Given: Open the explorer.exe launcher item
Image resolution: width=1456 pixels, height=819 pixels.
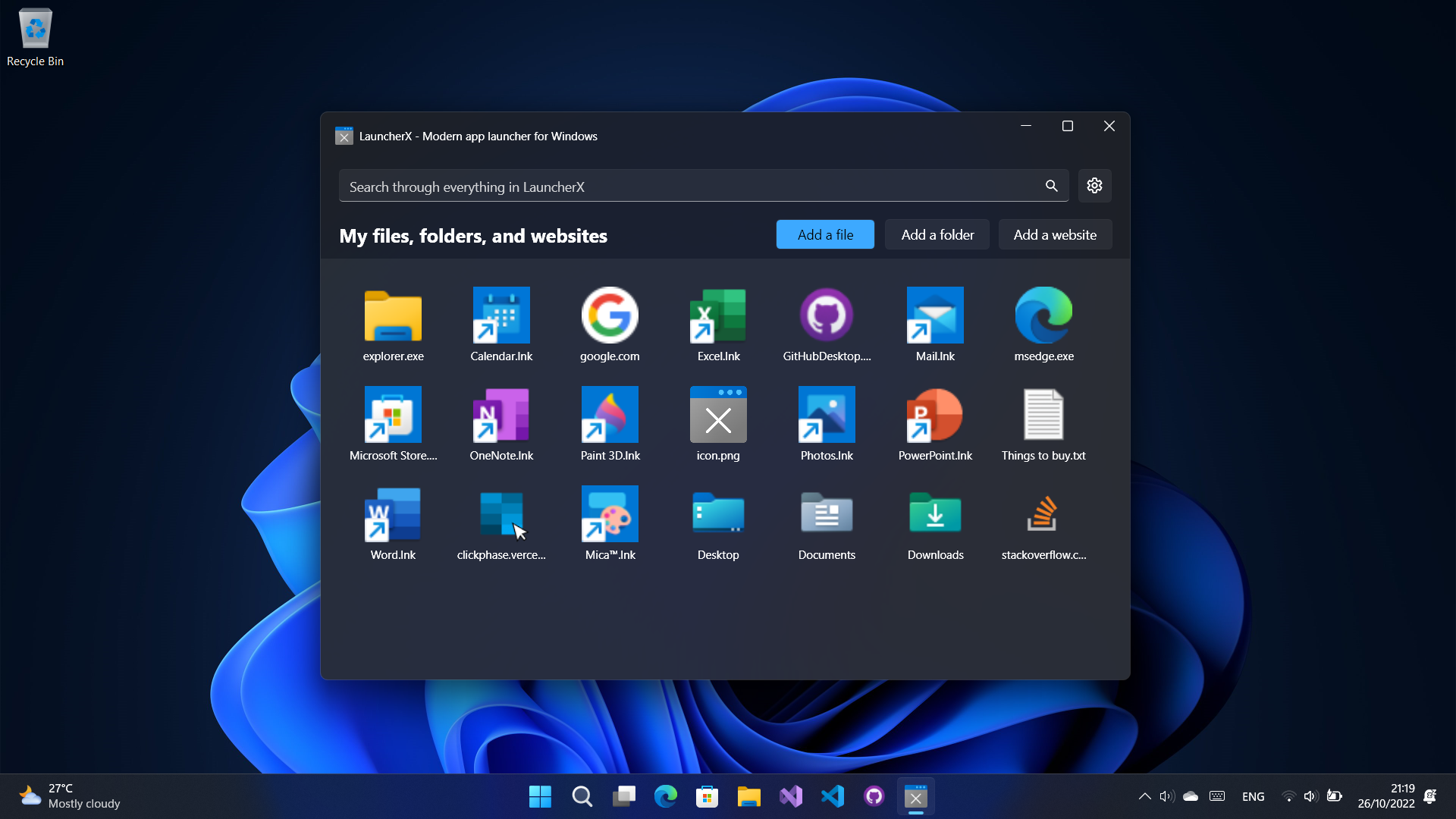Looking at the screenshot, I should pyautogui.click(x=393, y=325).
